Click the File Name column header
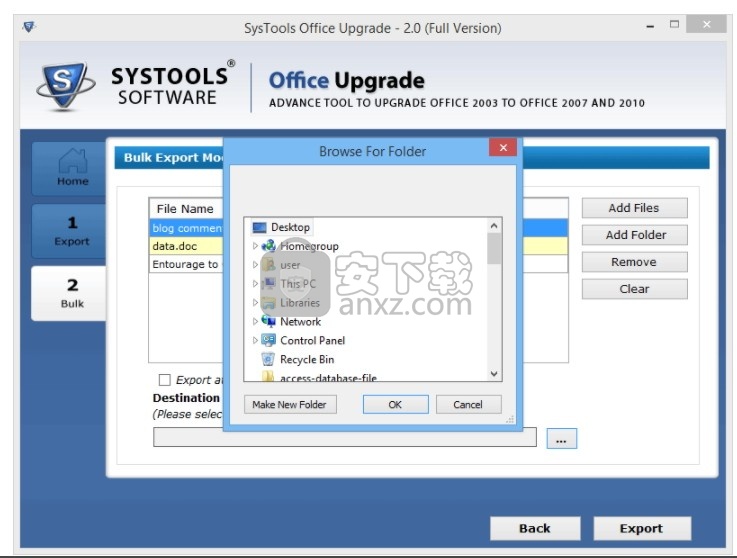Screen dimensions: 737x558 coord(186,209)
